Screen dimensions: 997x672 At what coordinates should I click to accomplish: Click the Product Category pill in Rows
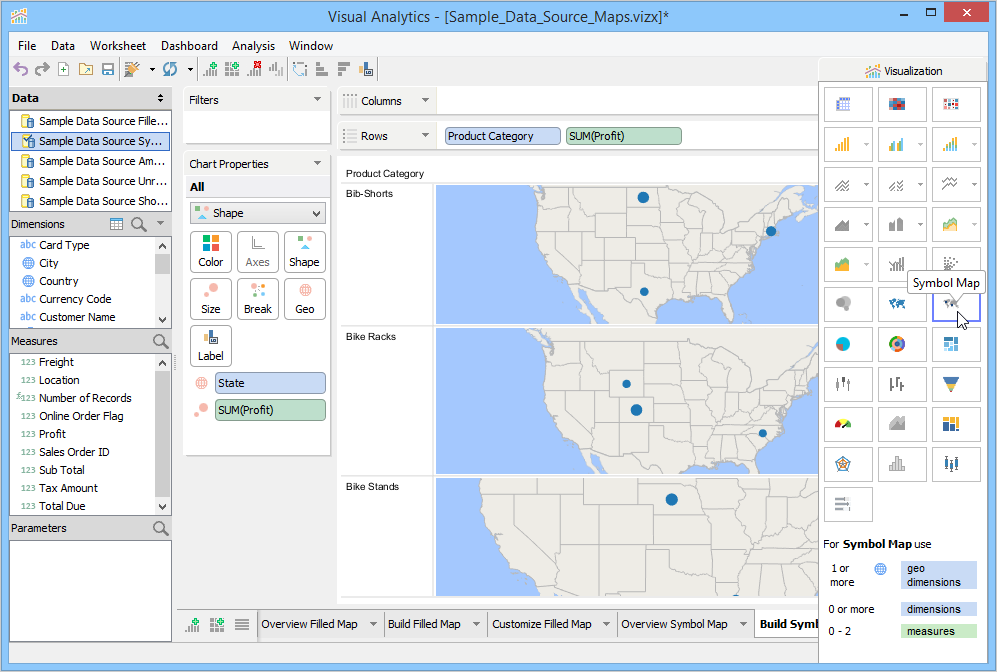coord(503,136)
